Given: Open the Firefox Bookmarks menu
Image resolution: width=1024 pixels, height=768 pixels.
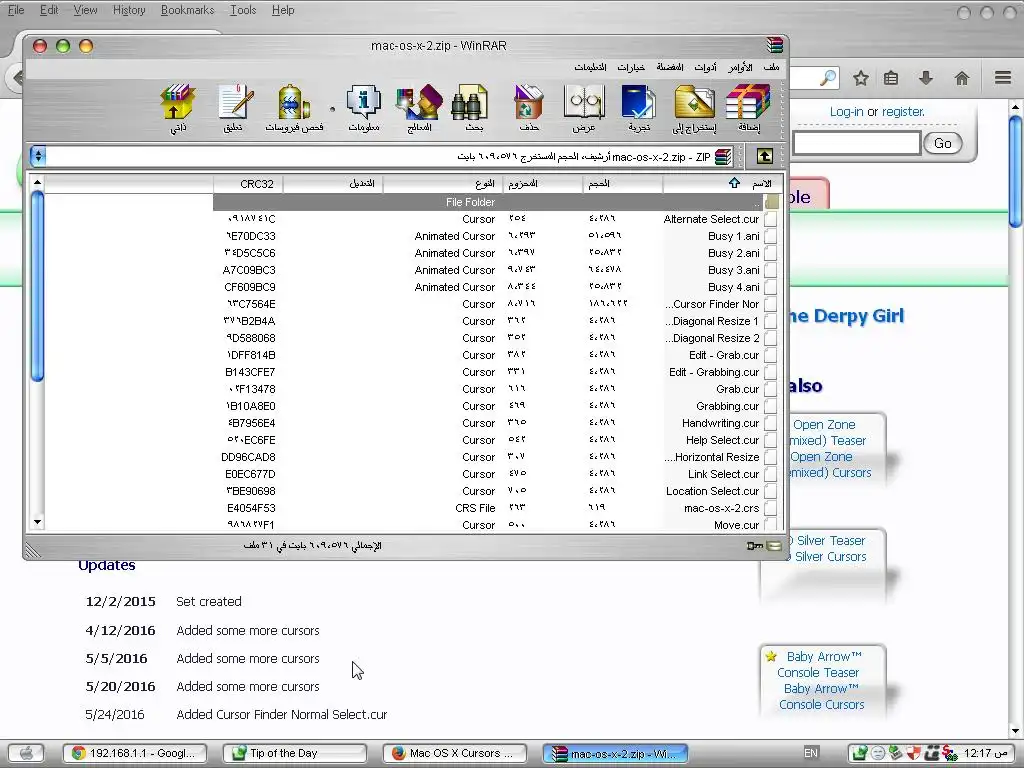Looking at the screenshot, I should click(x=187, y=10).
